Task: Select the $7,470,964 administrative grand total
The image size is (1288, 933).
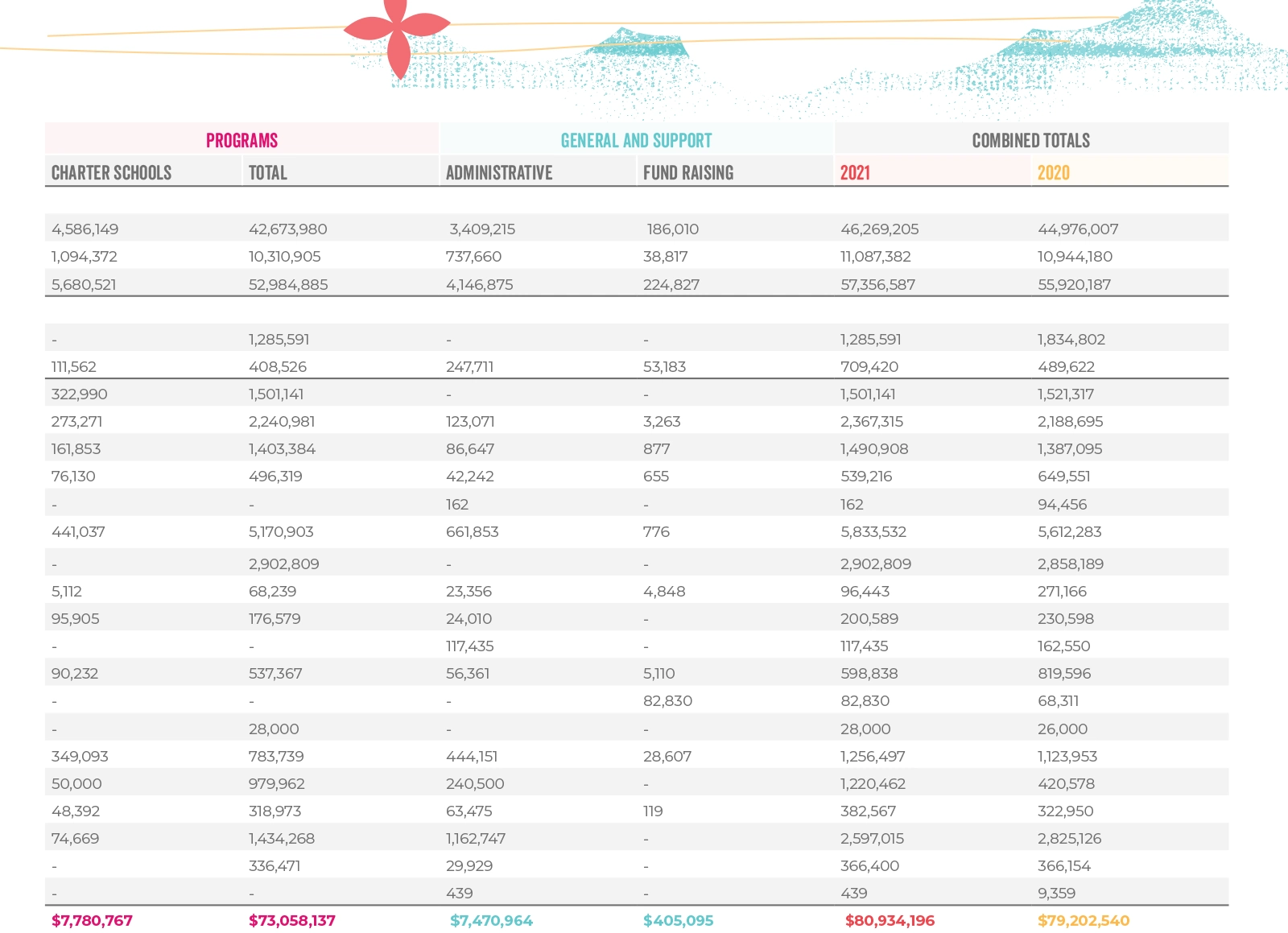Action: pyautogui.click(x=491, y=920)
